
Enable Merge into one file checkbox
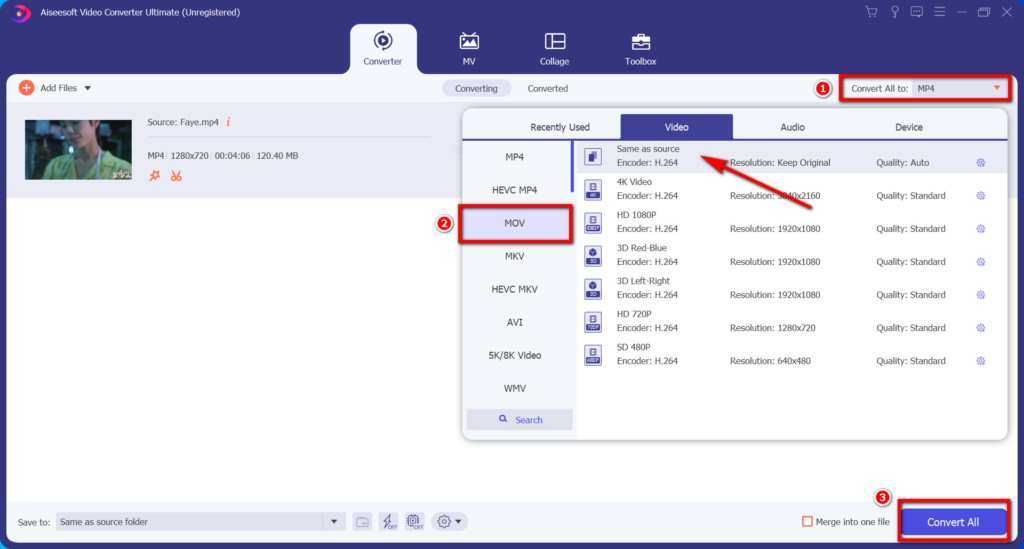[x=807, y=522]
